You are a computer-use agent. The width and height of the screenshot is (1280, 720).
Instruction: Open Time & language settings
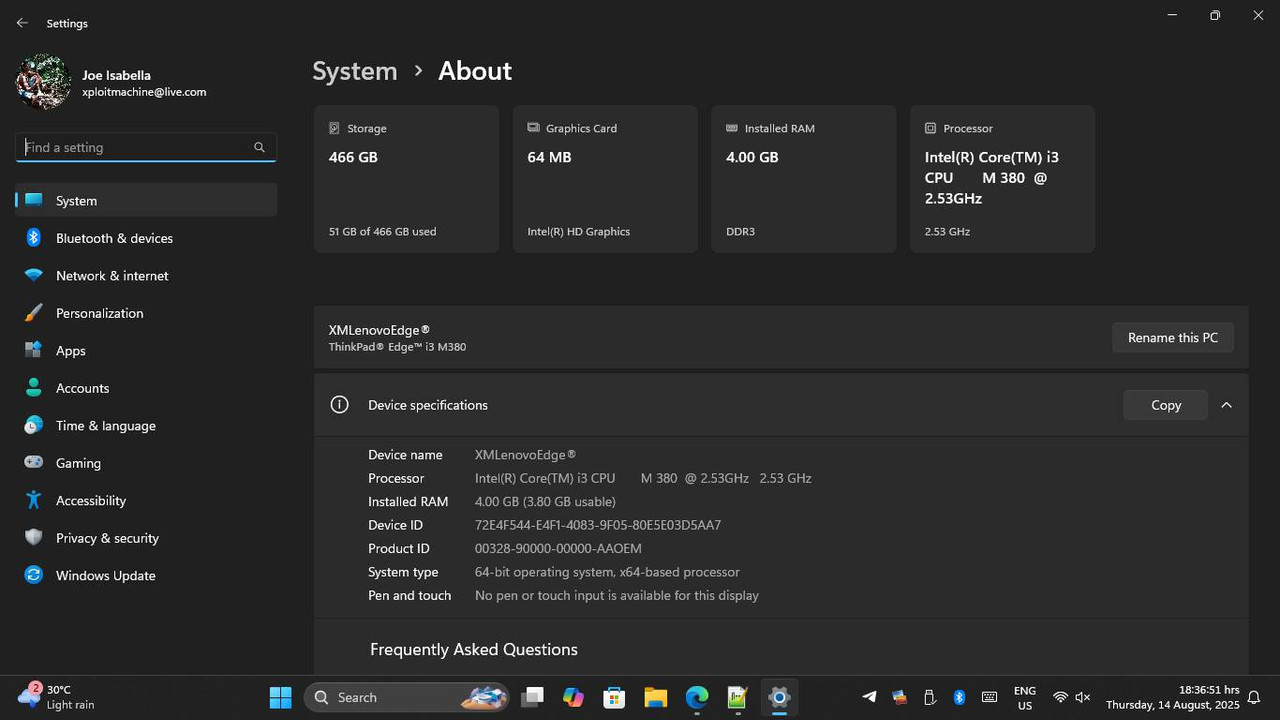(x=146, y=425)
